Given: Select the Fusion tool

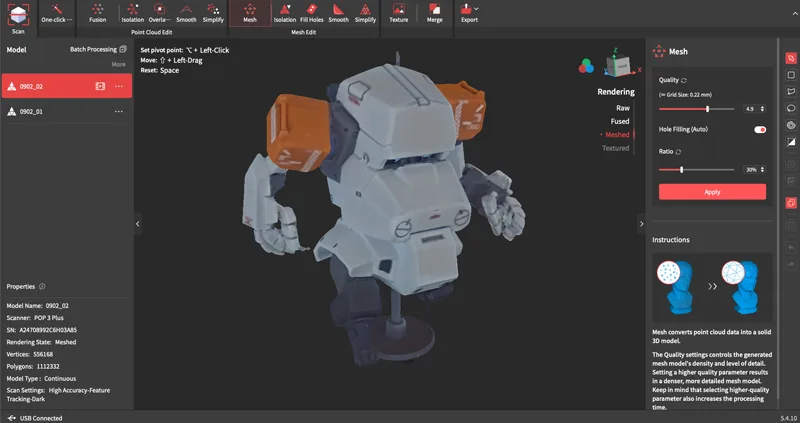Looking at the screenshot, I should (x=97, y=13).
